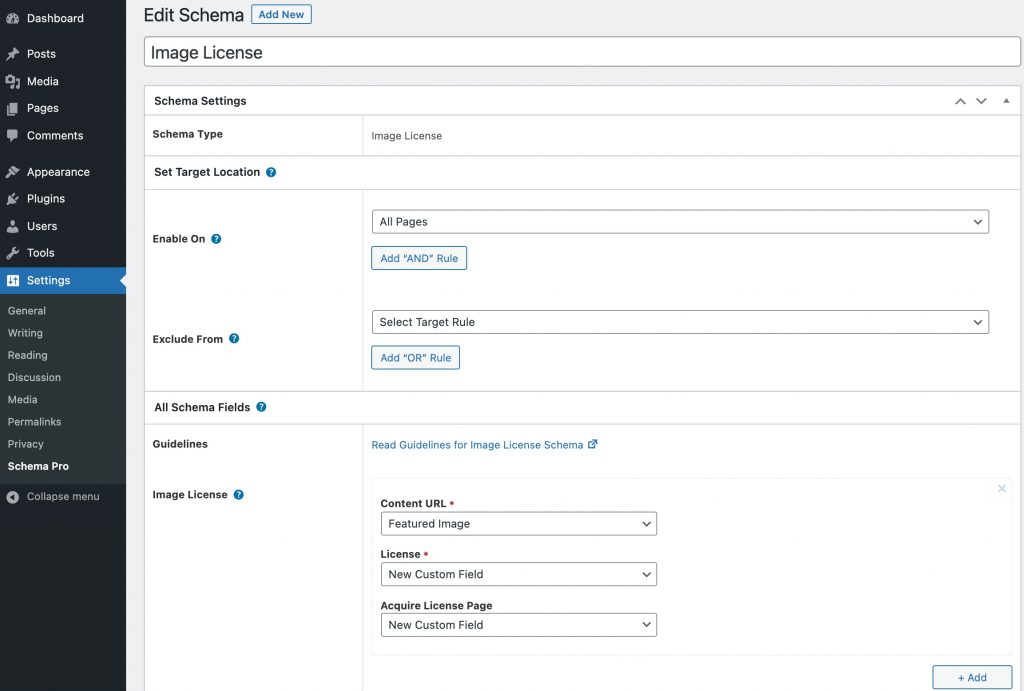Screen dimensions: 1024x691
Task: Click the schema title input field
Action: [x=580, y=53]
